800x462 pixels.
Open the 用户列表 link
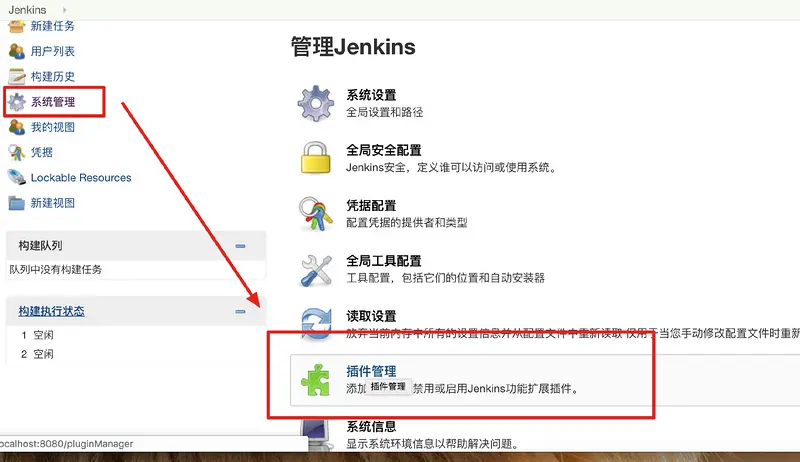[53, 51]
